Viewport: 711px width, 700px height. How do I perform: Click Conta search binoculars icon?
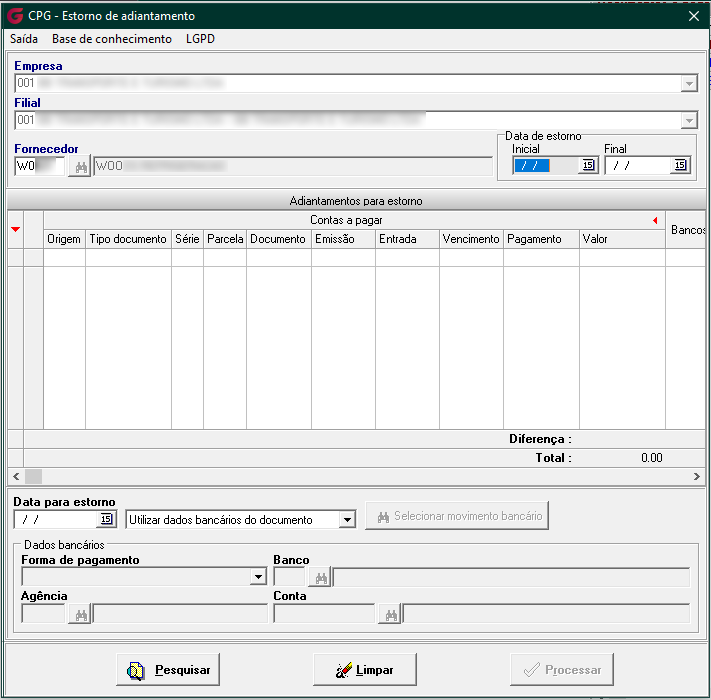(x=390, y=615)
